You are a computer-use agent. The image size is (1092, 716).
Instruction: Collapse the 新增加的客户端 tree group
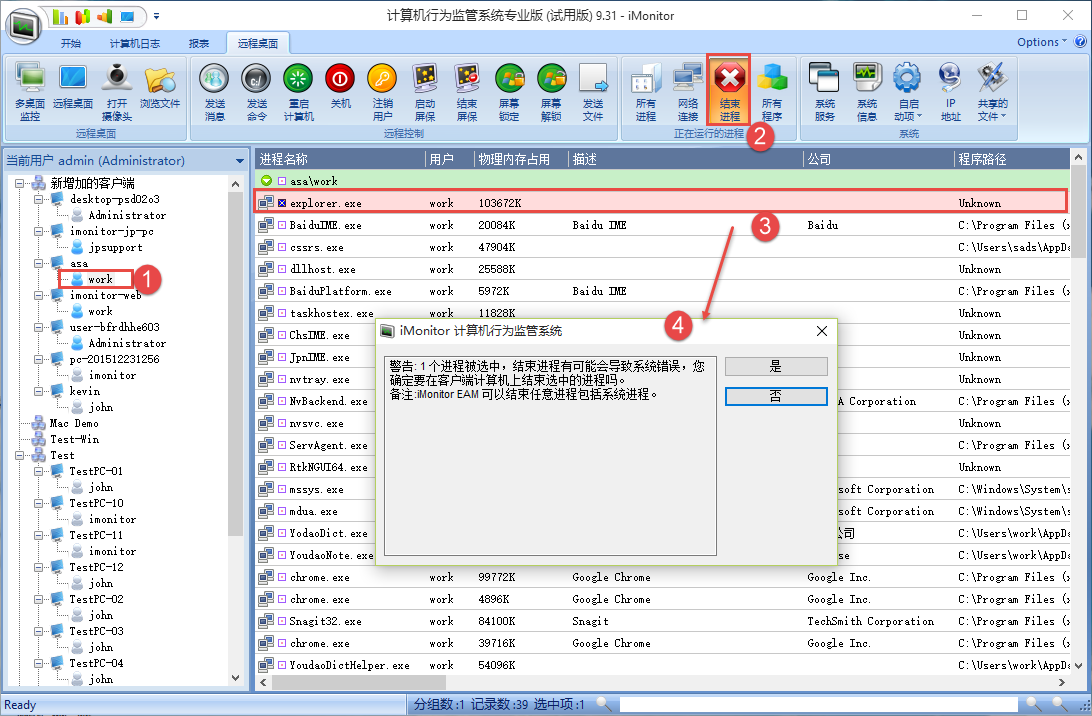click(x=21, y=183)
